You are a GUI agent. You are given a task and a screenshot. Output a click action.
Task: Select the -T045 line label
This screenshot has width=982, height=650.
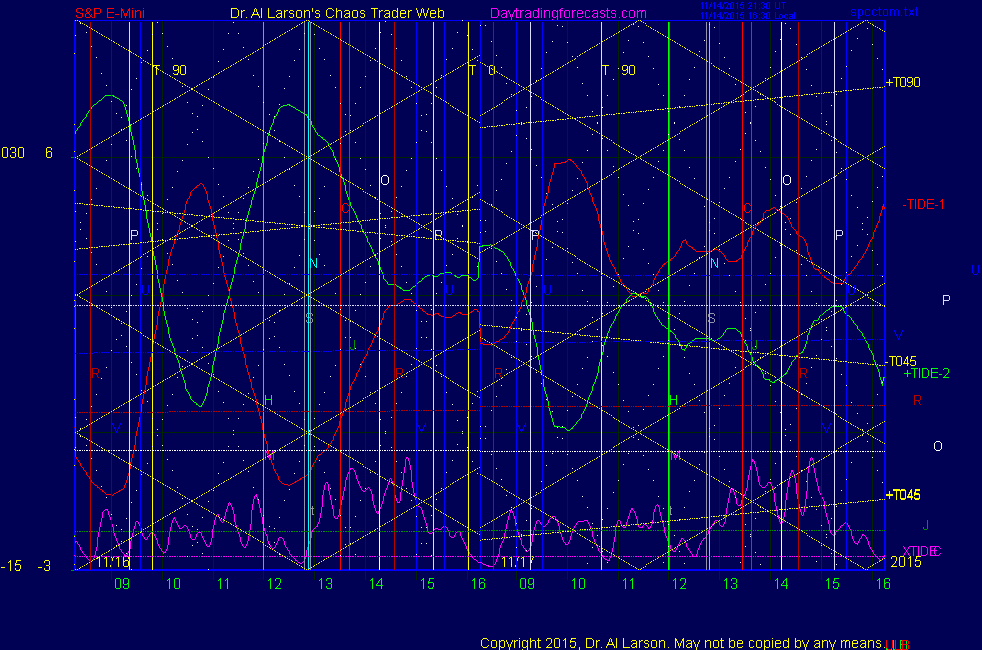900,361
